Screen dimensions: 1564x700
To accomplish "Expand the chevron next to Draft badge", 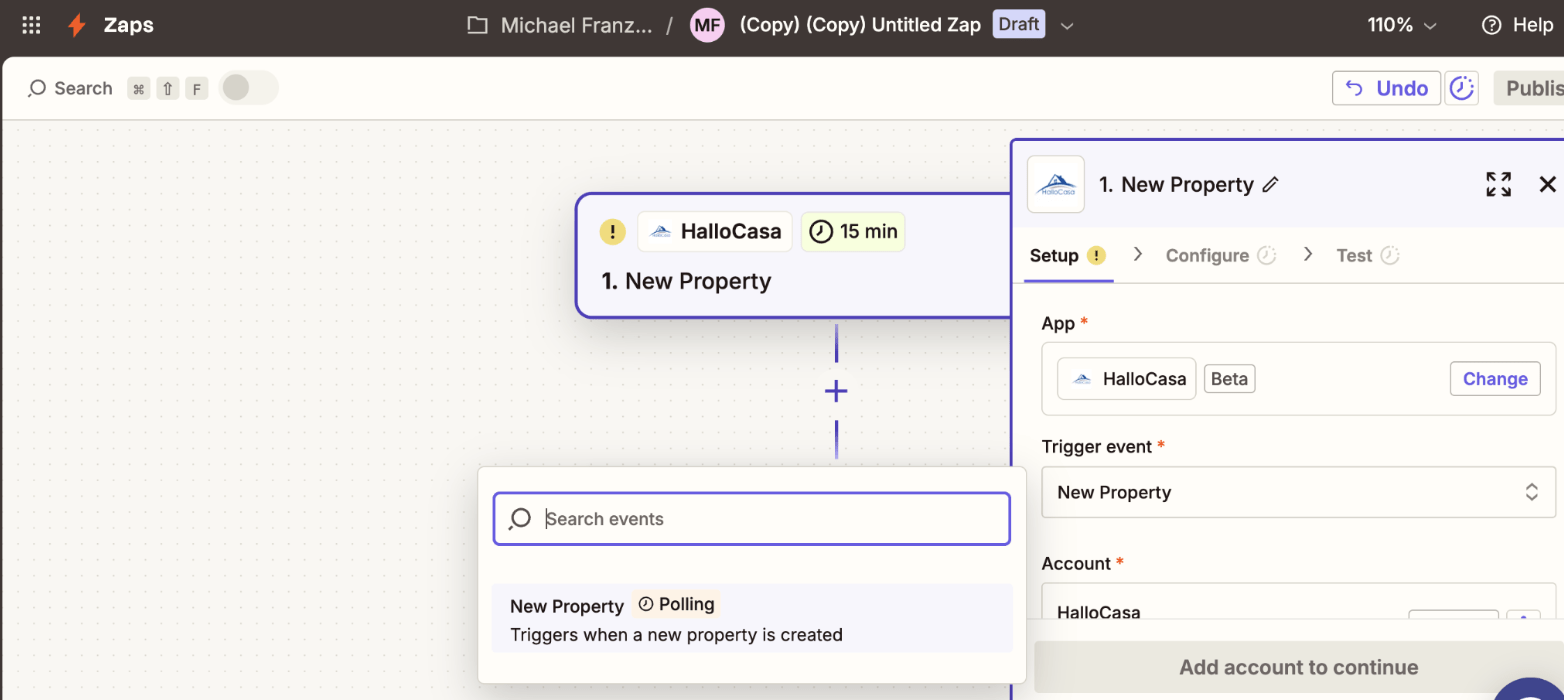I will (x=1067, y=26).
